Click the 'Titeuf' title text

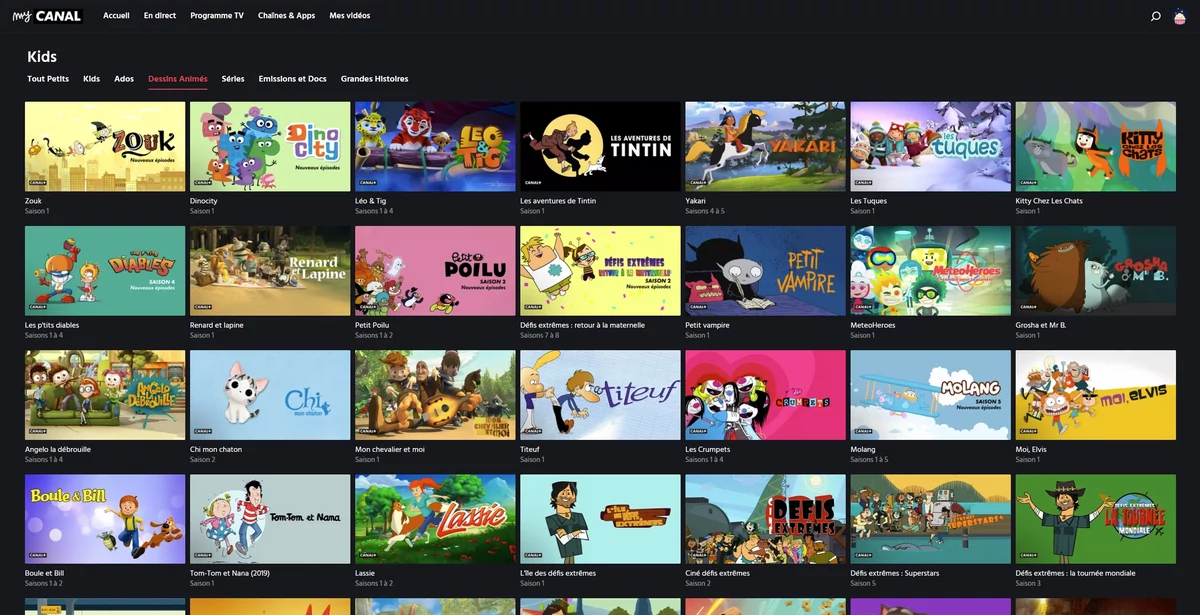point(530,450)
